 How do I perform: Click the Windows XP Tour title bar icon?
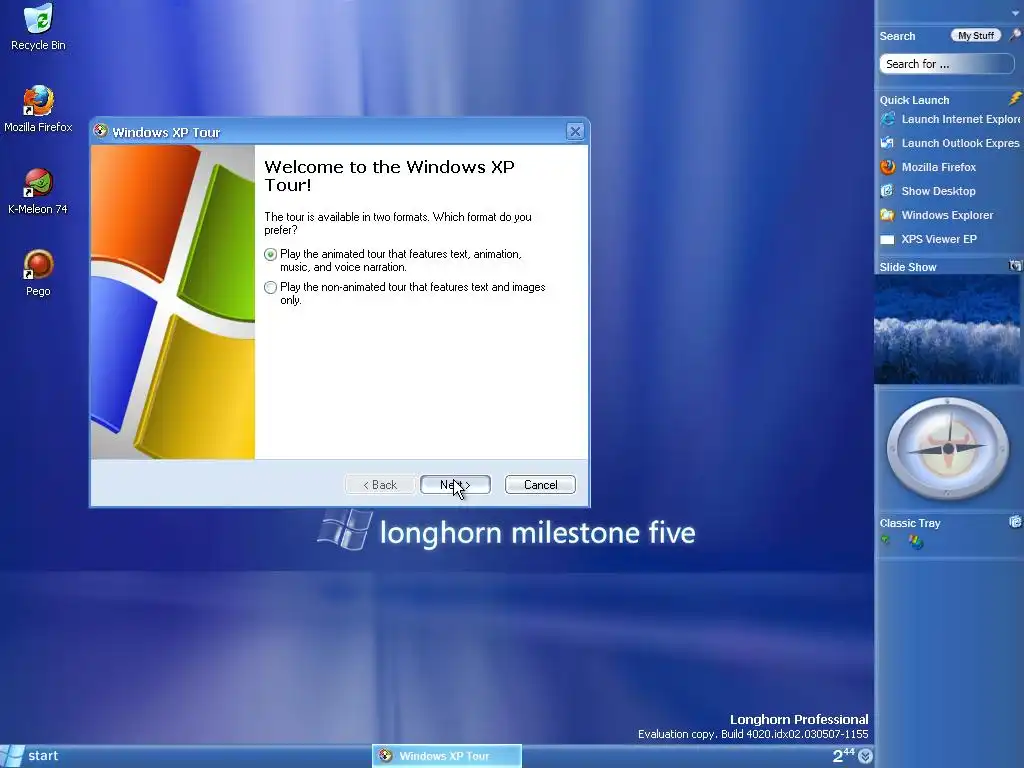(x=101, y=131)
